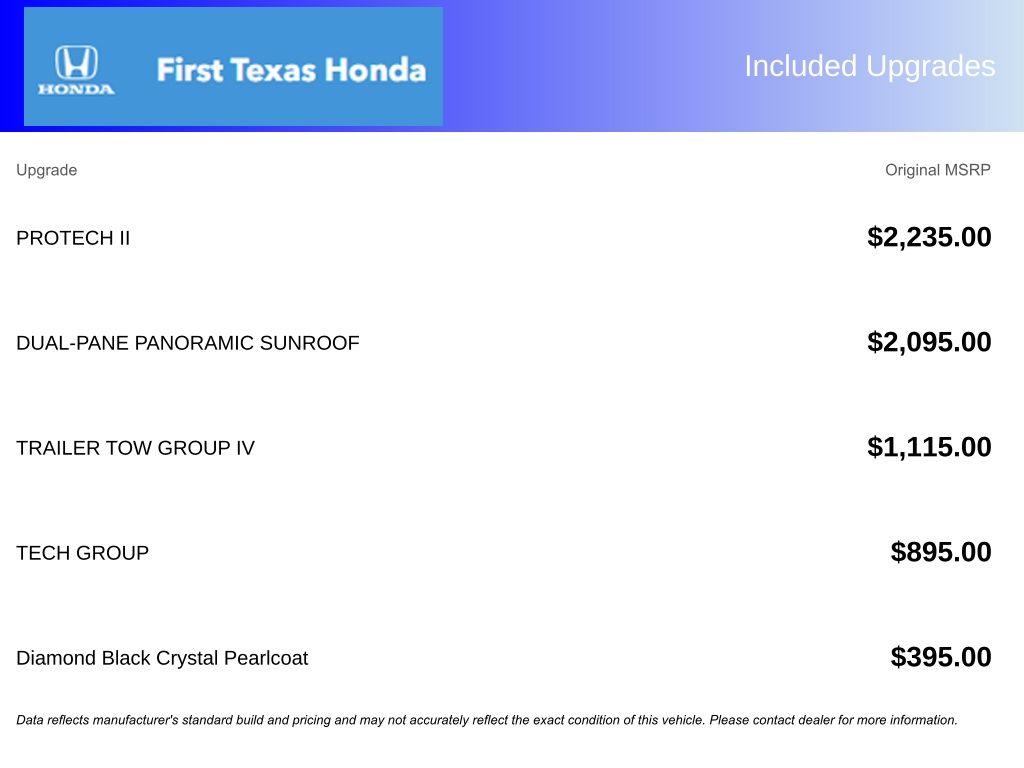Select the TECH GROUP upgrade row label
The height and width of the screenshot is (768, 1024).
coord(82,553)
